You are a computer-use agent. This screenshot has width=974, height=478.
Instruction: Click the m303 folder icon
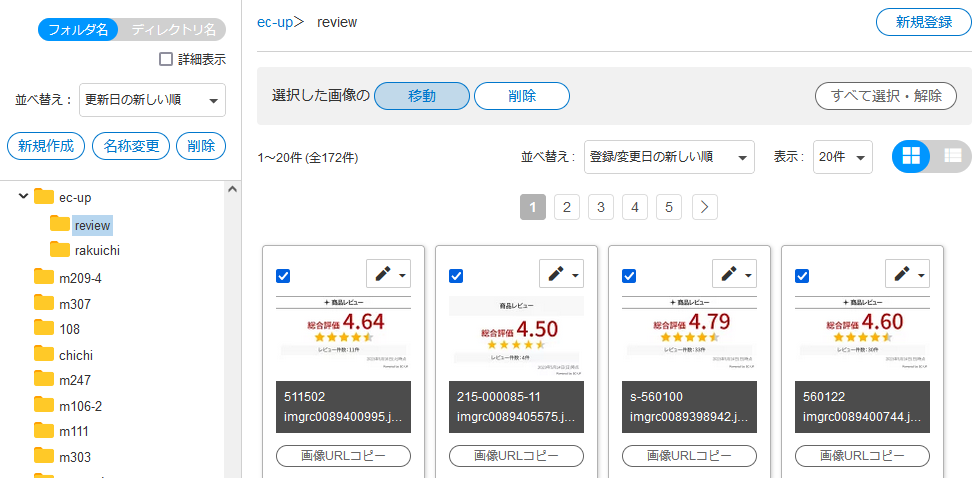click(x=44, y=456)
